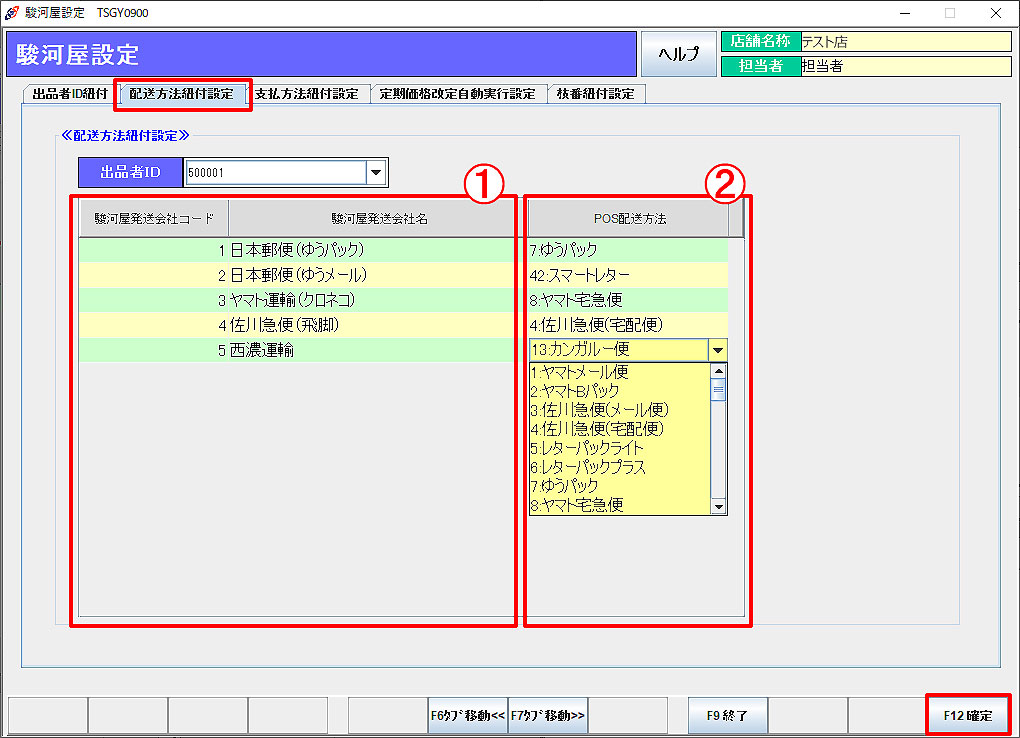Select 3:佐川急便(メール便) in dropdown list
This screenshot has height=738, width=1020.
coord(621,410)
